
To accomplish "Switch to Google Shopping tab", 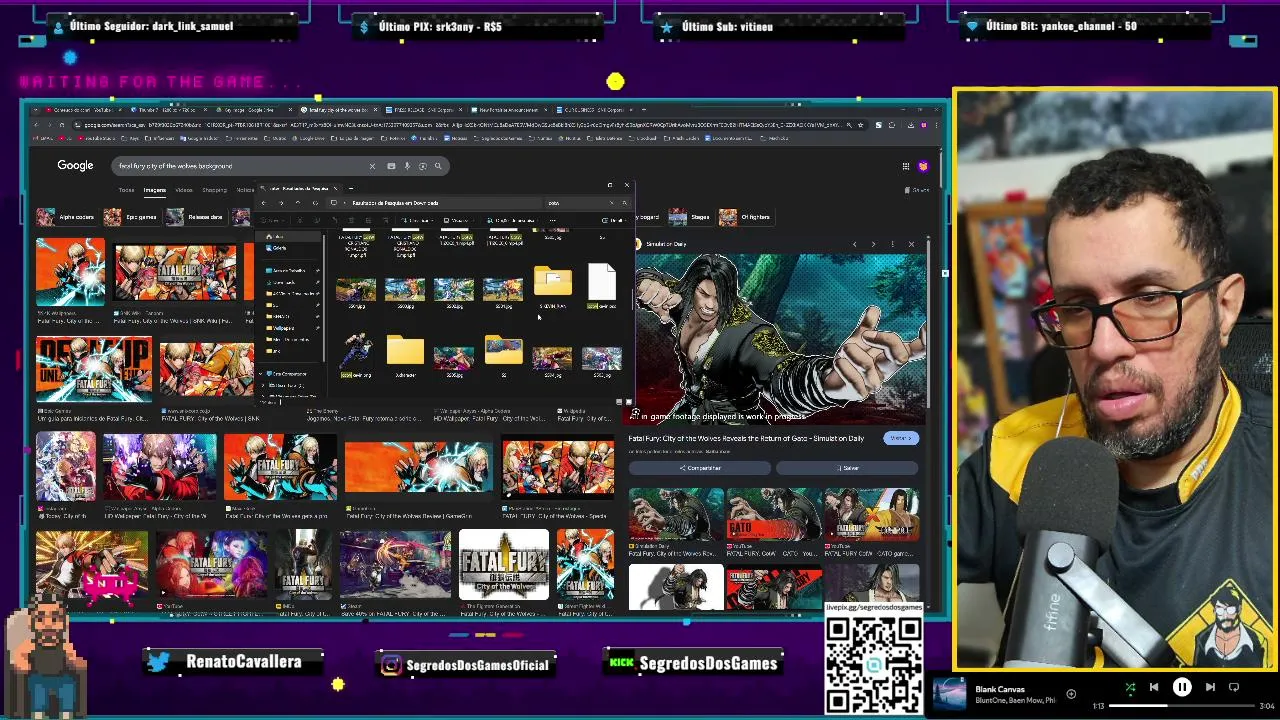I will pos(215,190).
